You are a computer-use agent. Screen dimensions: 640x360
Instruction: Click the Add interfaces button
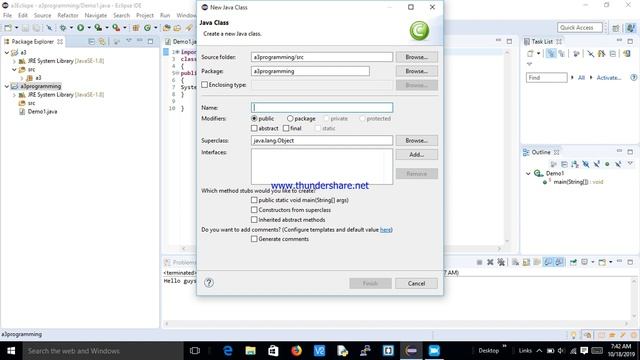coord(417,155)
